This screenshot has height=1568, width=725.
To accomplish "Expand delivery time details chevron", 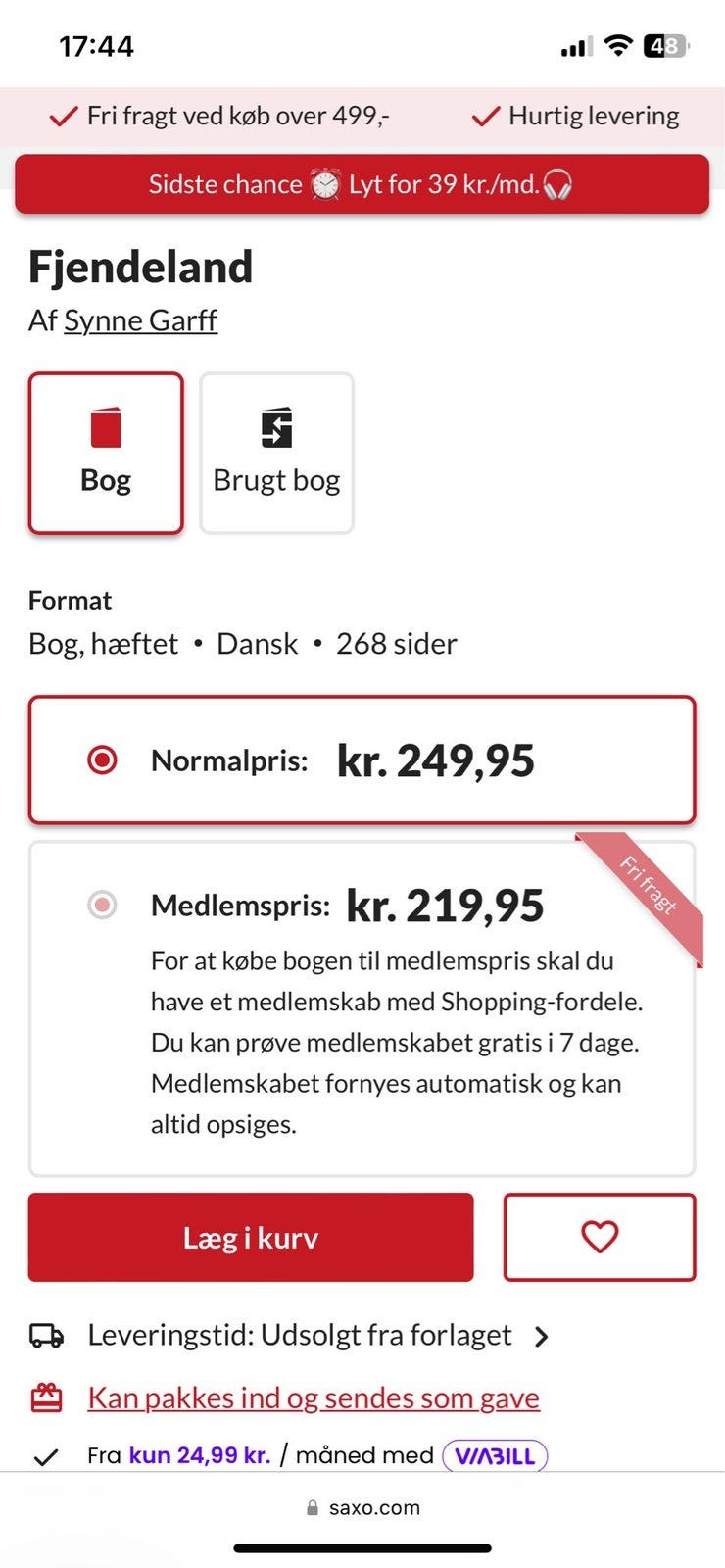I will click(x=541, y=1336).
